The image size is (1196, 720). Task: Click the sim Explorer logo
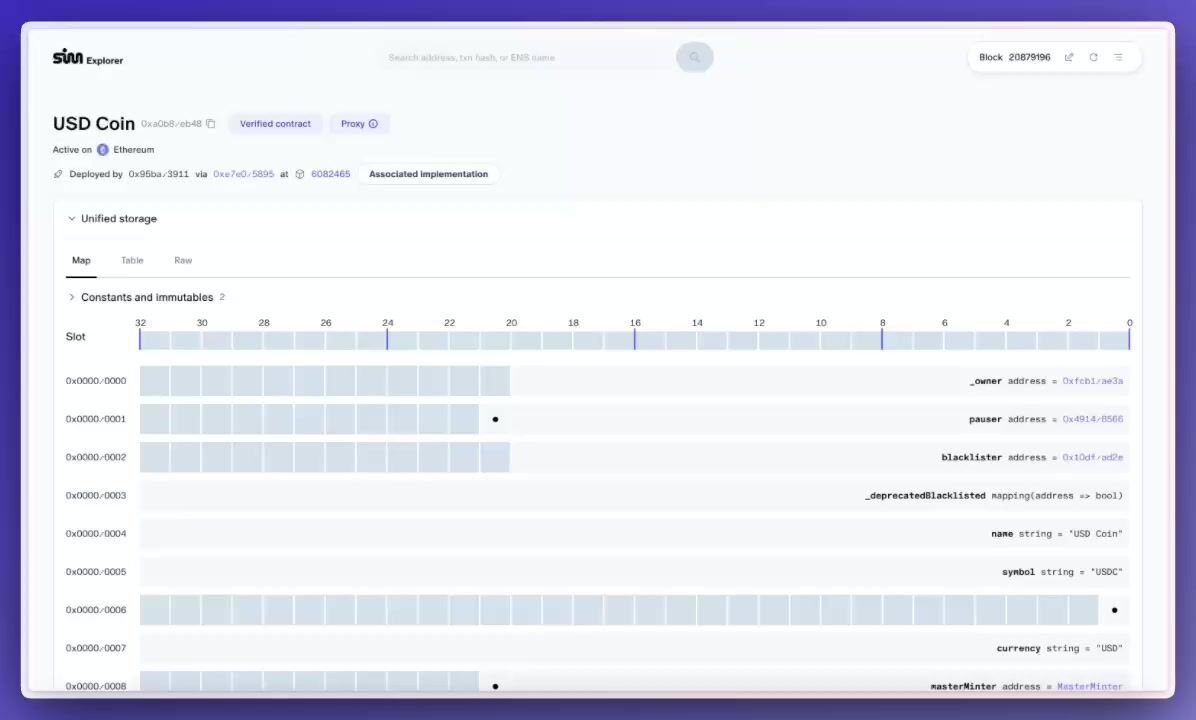(x=88, y=57)
